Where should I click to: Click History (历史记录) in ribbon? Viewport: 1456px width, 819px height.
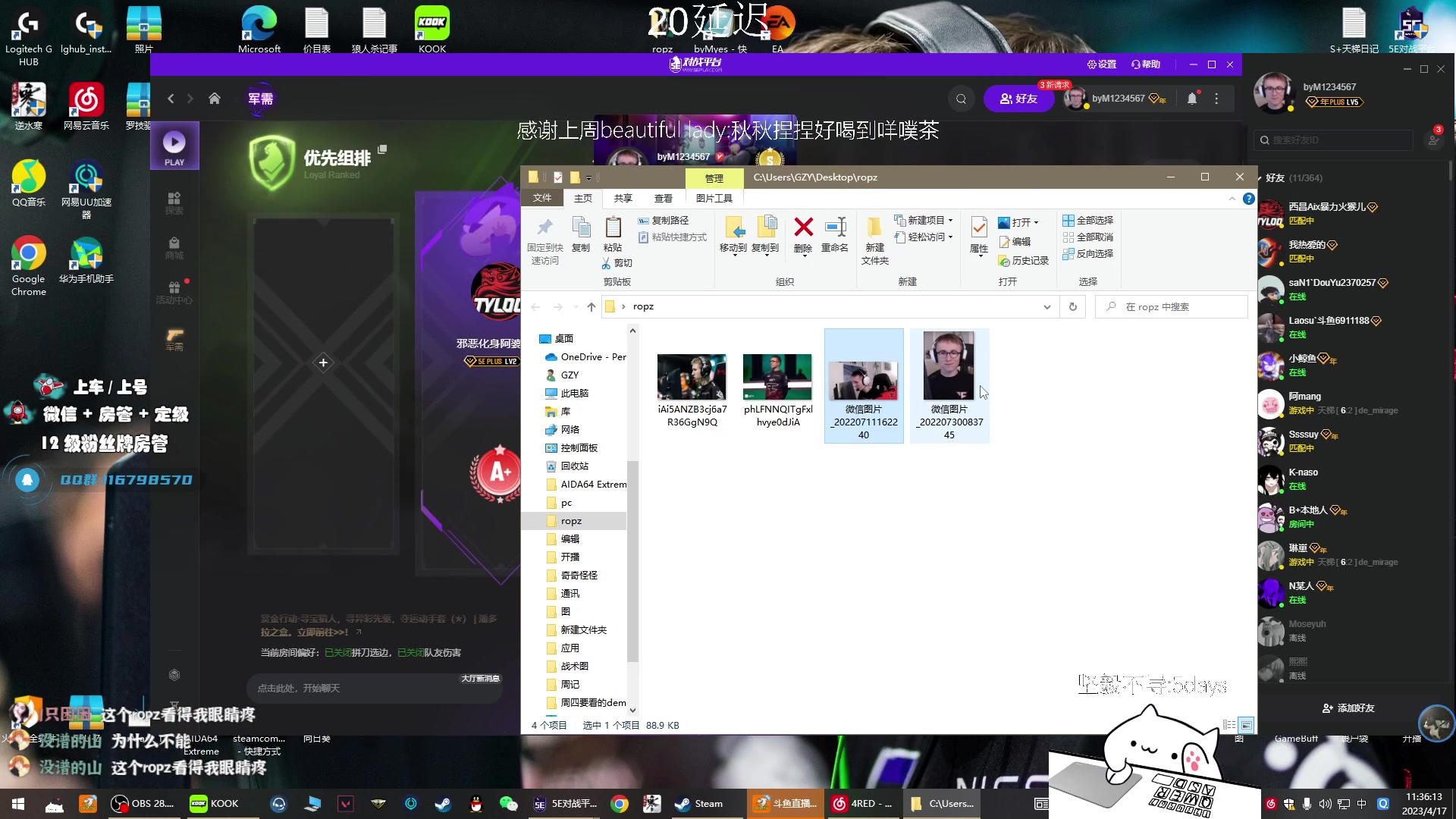[1023, 261]
